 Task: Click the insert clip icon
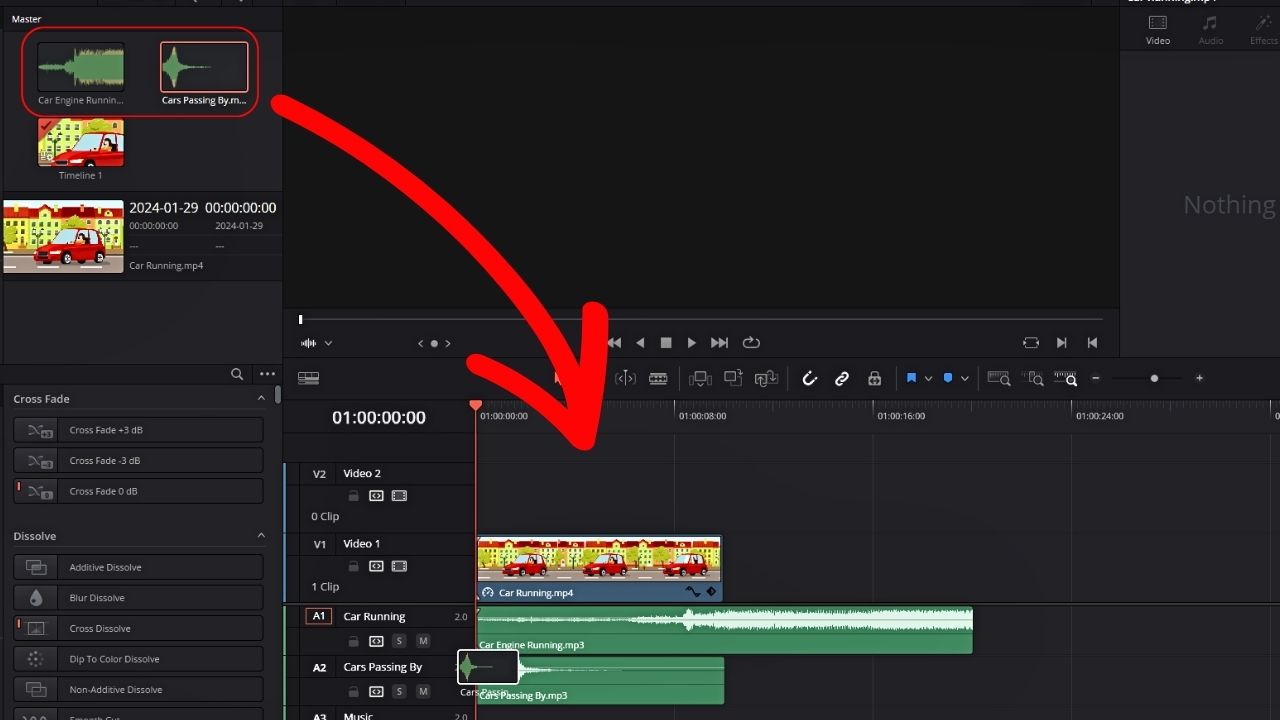(700, 378)
